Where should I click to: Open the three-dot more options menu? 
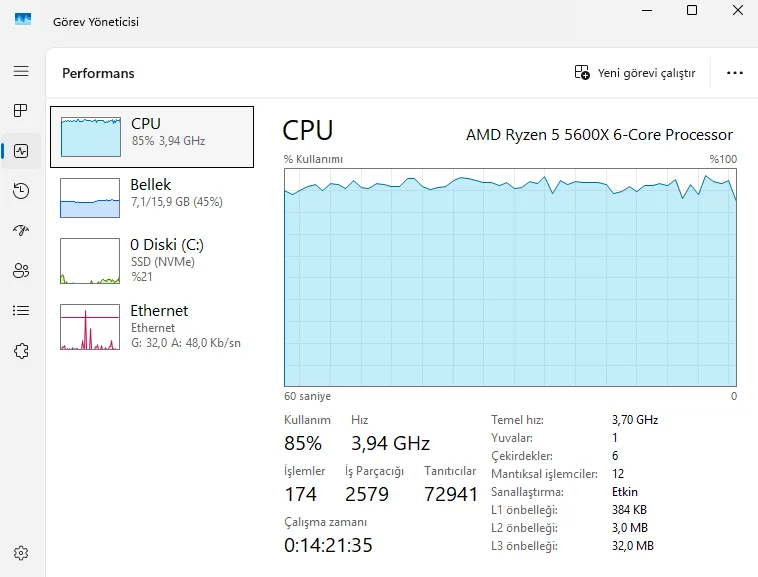tap(734, 73)
